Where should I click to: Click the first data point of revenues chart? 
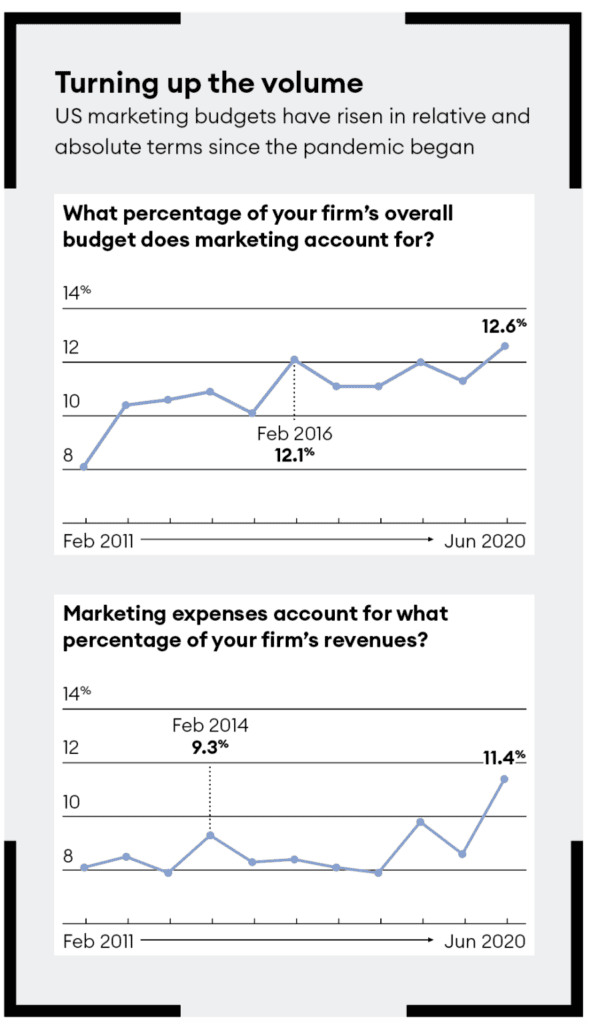click(x=84, y=867)
